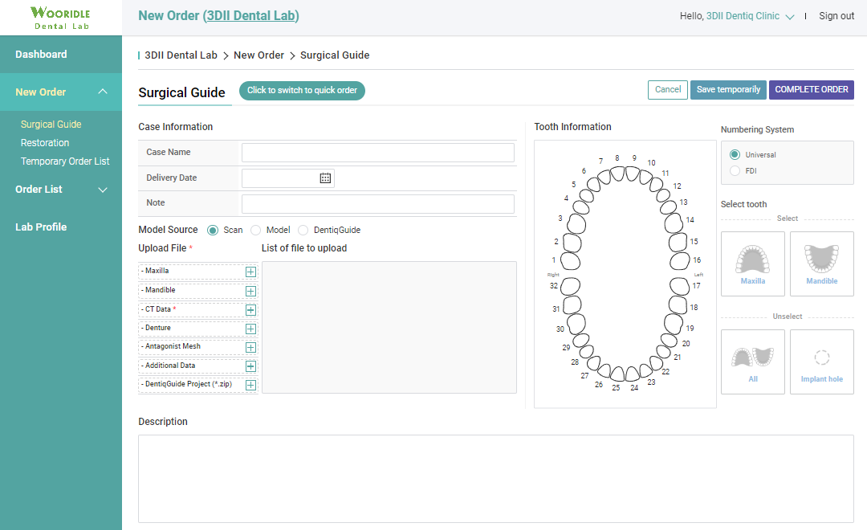
Task: Select the Maxilla arch thumbnail
Action: coord(753,264)
